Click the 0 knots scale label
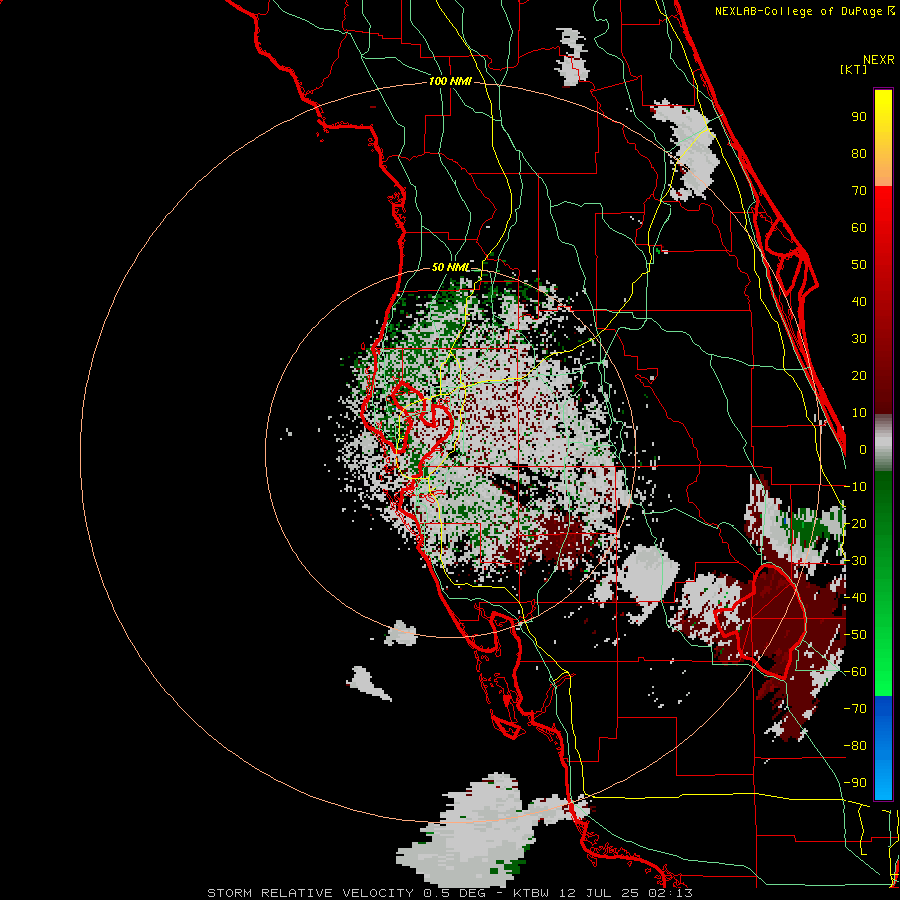The height and width of the screenshot is (900, 900). click(x=863, y=449)
